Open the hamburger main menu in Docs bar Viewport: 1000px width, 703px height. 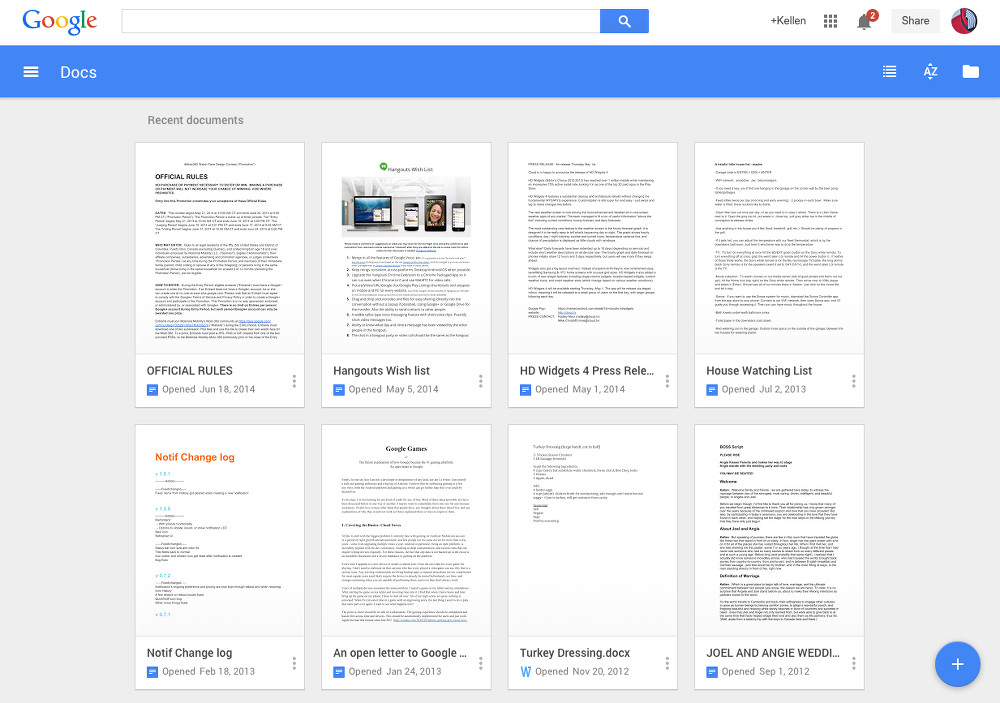(x=31, y=72)
